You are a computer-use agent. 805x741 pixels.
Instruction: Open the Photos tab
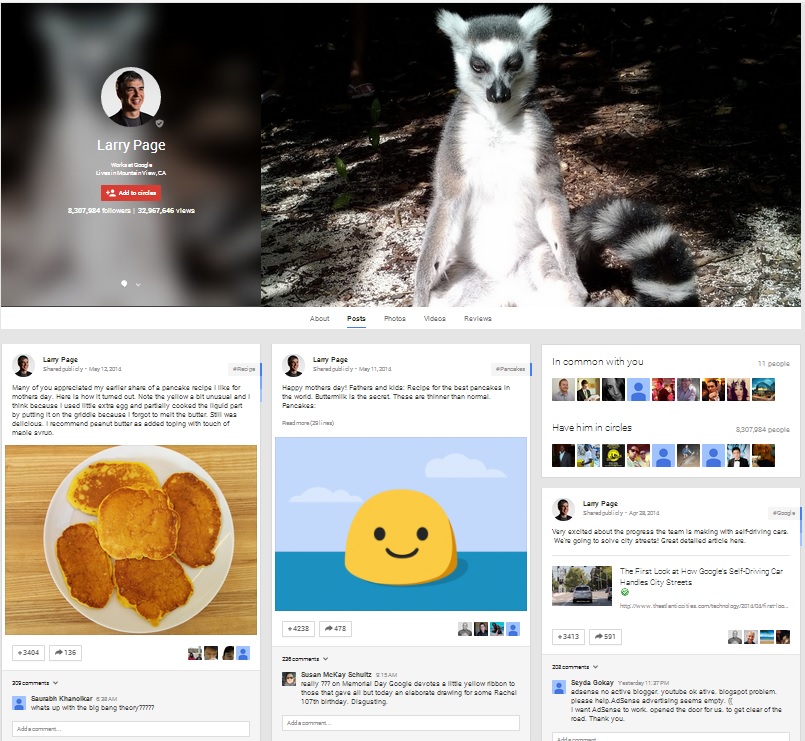point(395,318)
